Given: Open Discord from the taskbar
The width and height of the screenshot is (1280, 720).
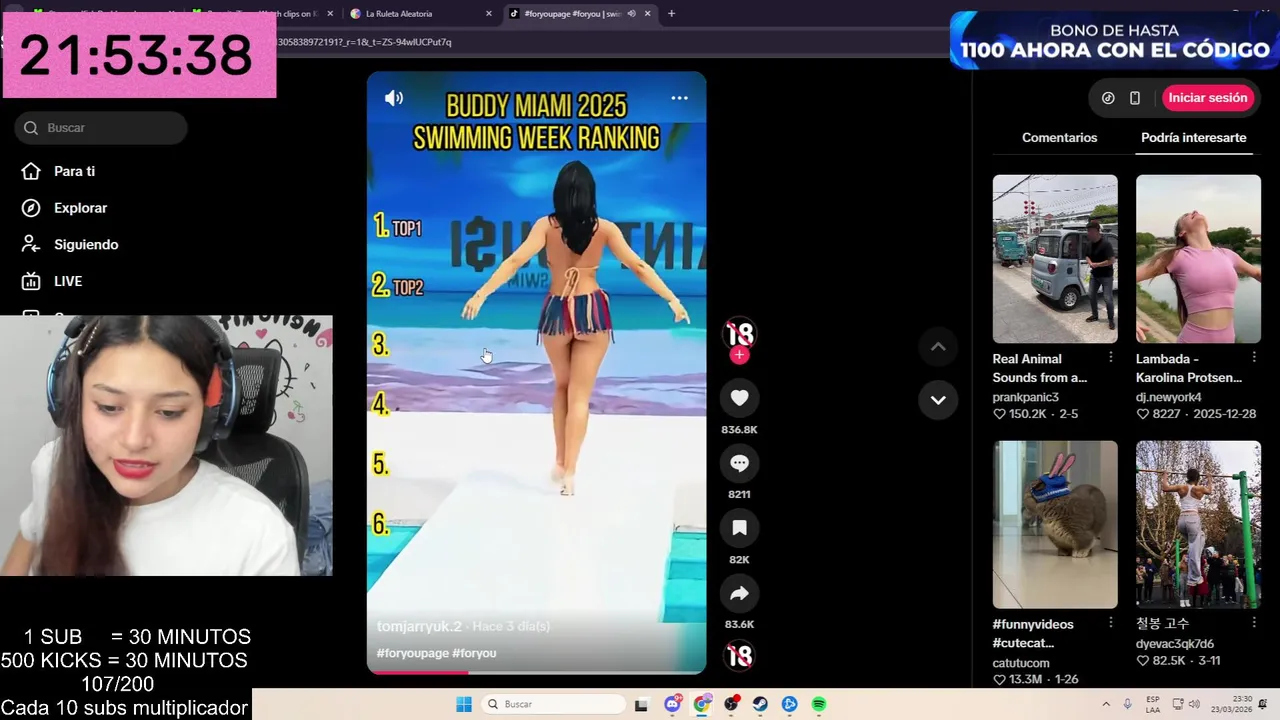Looking at the screenshot, I should pos(673,704).
